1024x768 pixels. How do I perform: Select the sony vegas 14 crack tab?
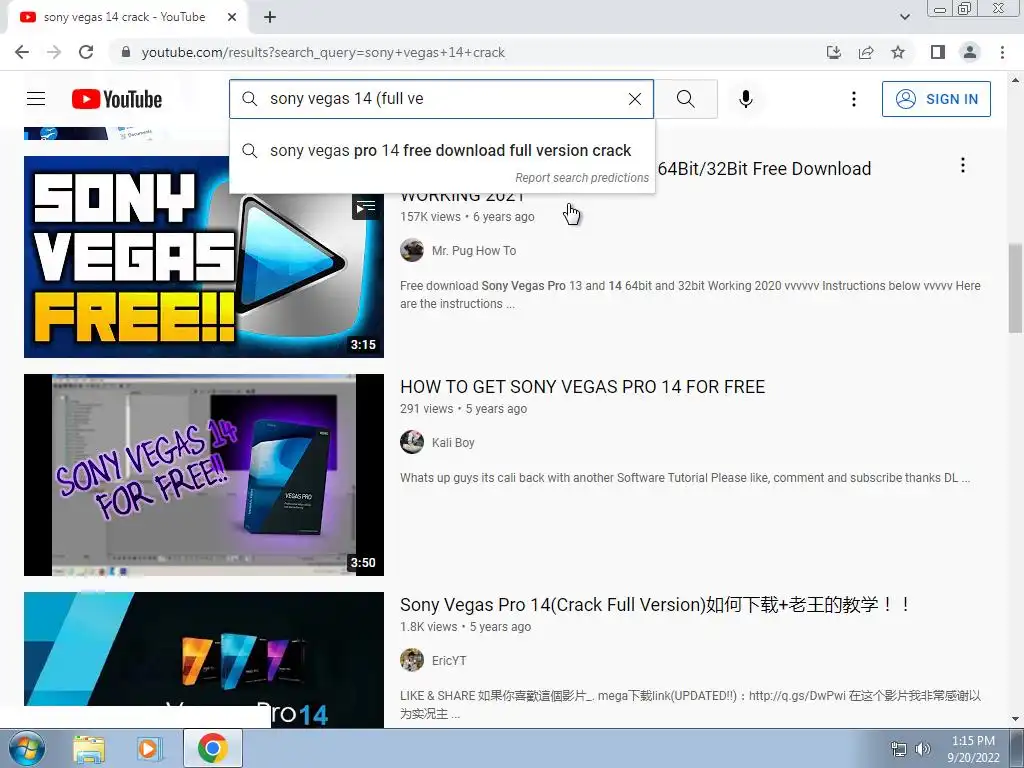coord(124,17)
